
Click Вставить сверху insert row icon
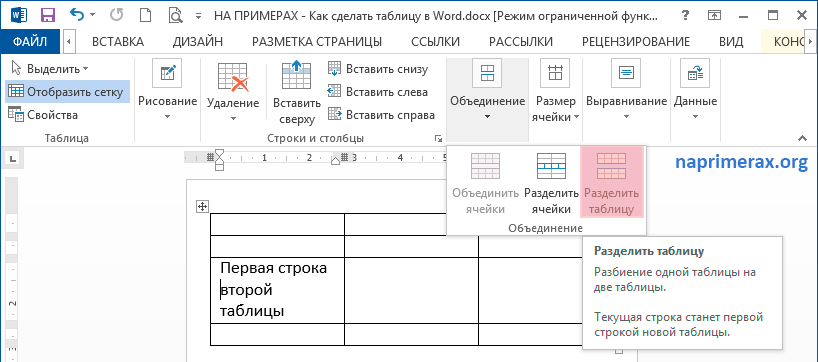coord(296,76)
